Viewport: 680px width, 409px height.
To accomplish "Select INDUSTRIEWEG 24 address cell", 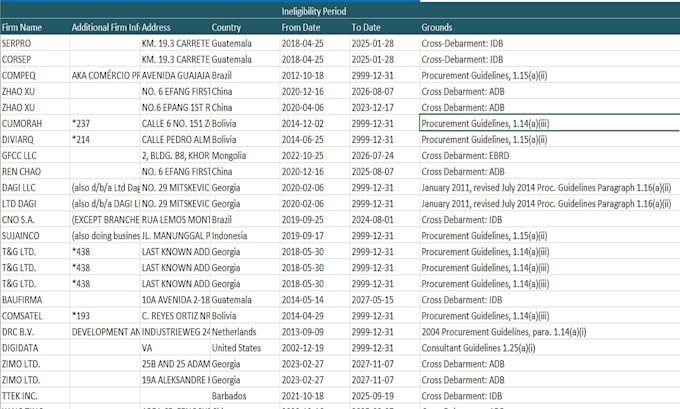I will pyautogui.click(x=175, y=332).
